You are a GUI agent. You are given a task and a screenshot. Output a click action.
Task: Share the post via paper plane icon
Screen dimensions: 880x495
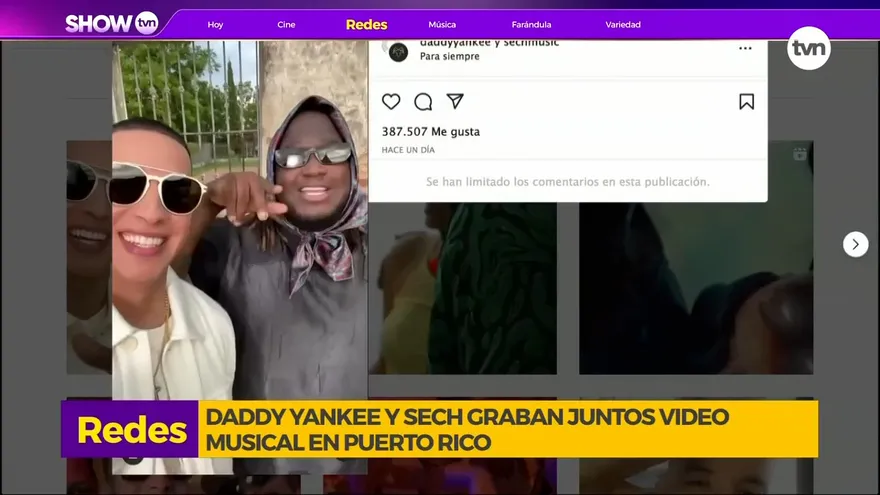click(x=455, y=101)
